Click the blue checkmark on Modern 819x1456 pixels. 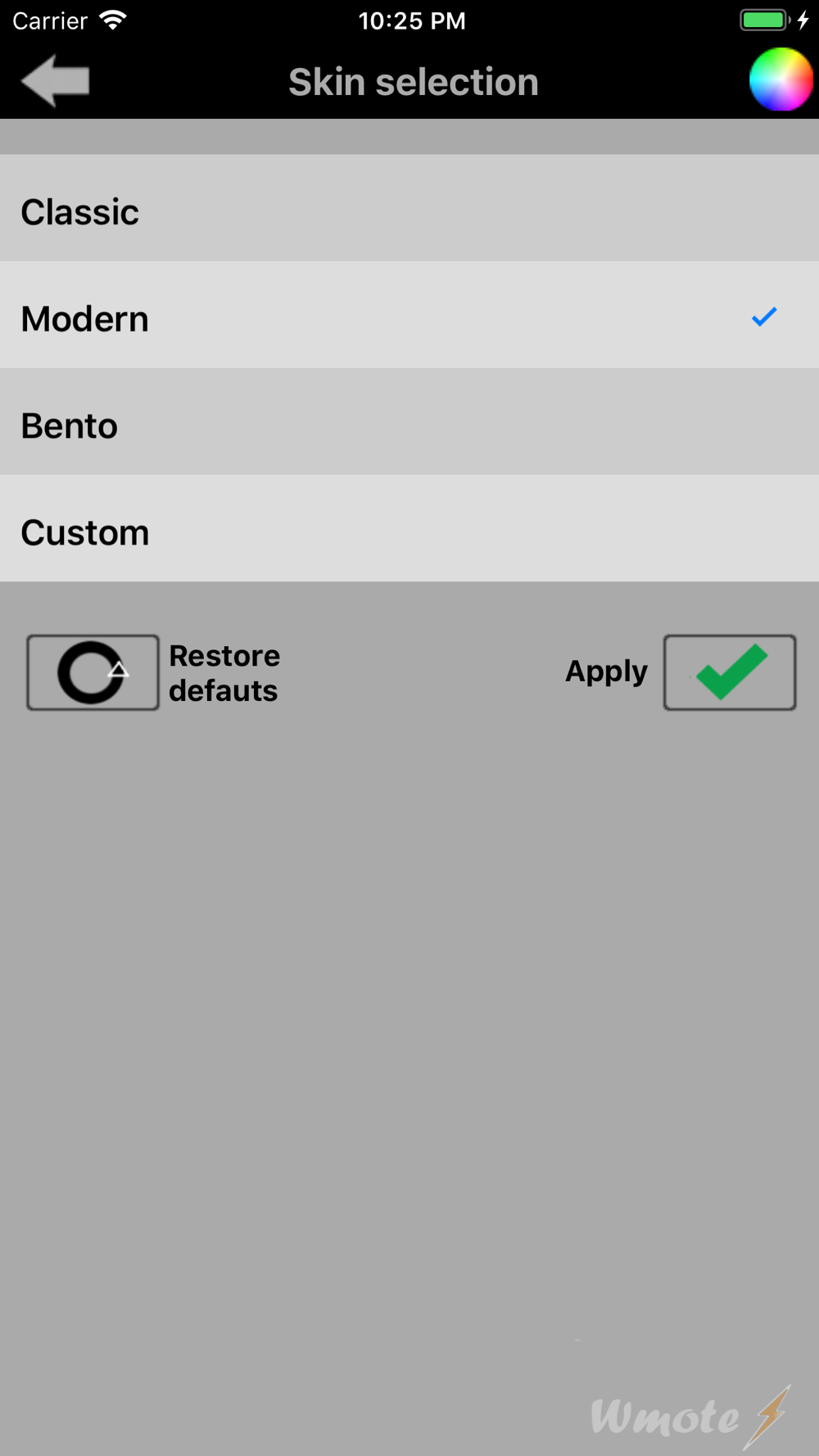[764, 317]
